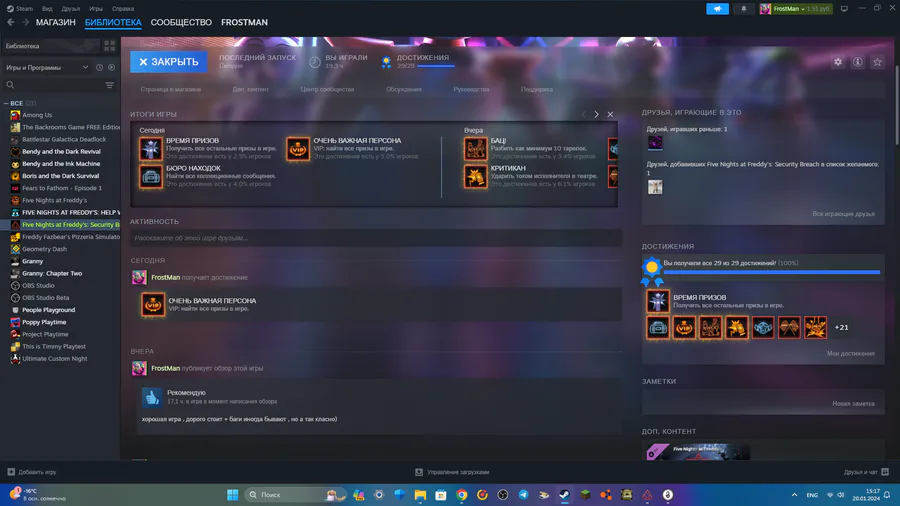This screenshot has height=506, width=900.
Task: Open Steam big picture monitor icon
Action: point(844,9)
